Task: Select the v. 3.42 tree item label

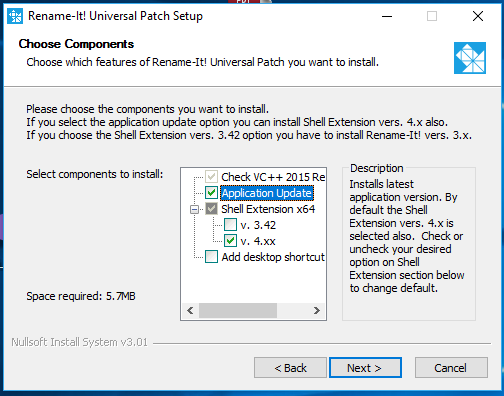Action: pos(258,225)
